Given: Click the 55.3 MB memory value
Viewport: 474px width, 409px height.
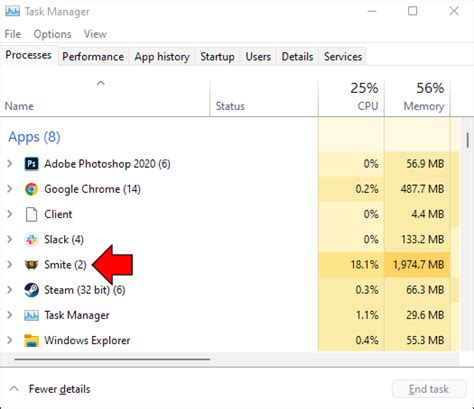Looking at the screenshot, I should (425, 340).
